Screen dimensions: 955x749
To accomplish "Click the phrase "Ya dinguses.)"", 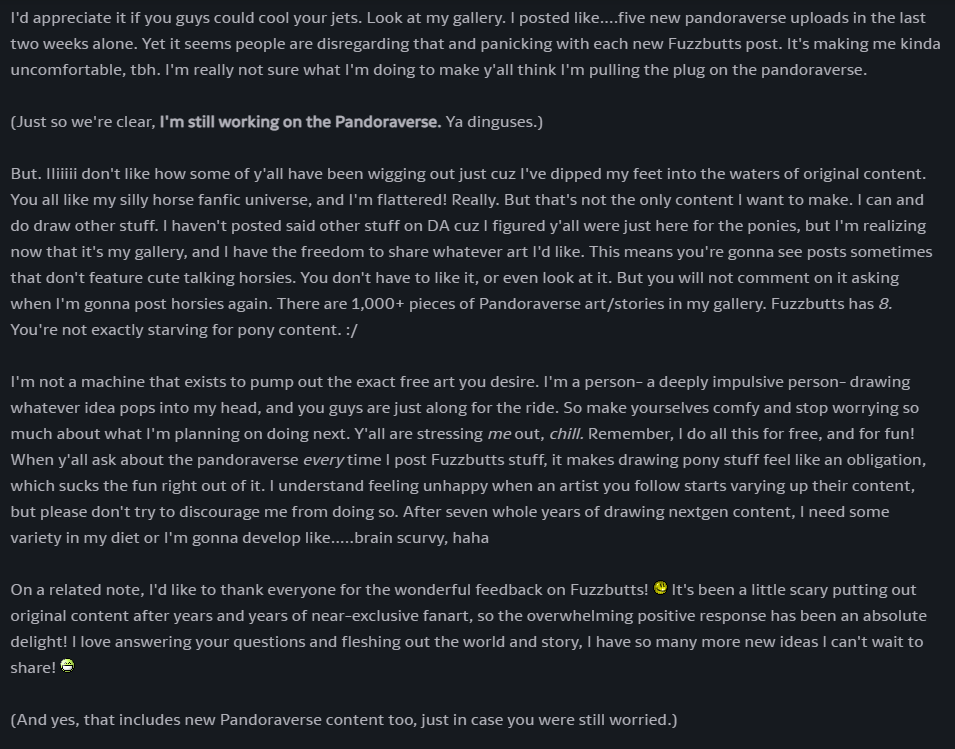I will pyautogui.click(x=494, y=122).
